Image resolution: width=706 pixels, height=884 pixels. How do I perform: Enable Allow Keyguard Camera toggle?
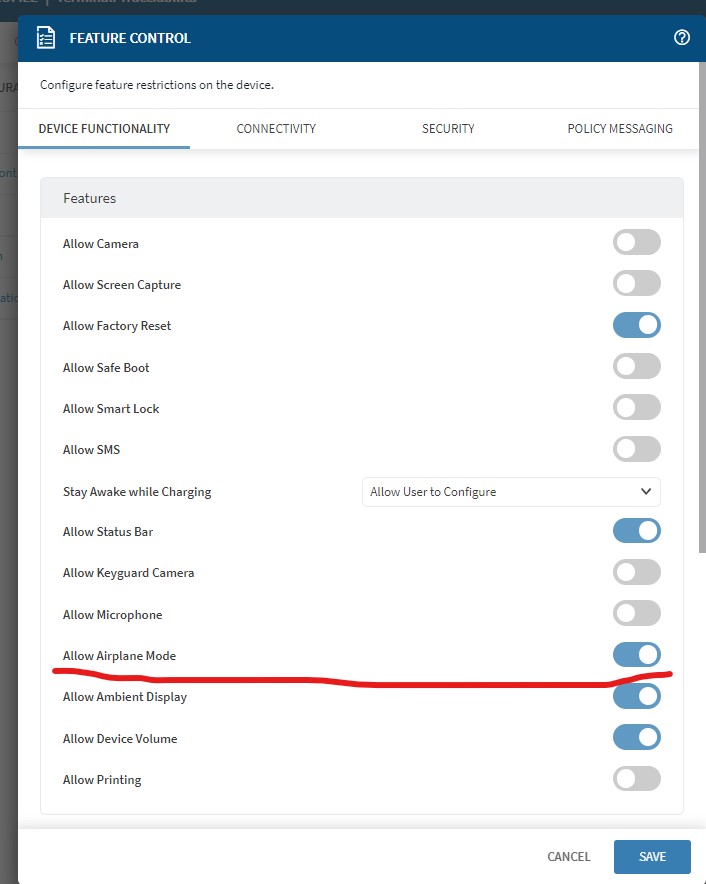637,573
